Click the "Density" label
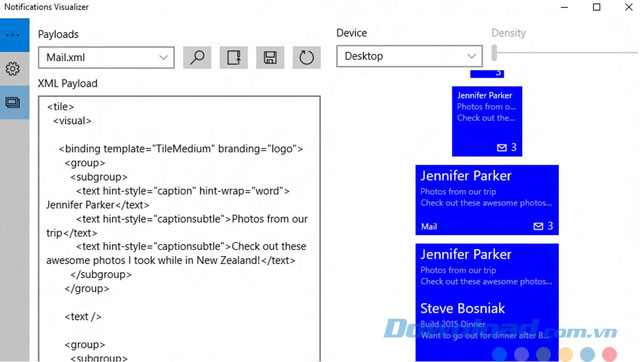The height and width of the screenshot is (362, 640). click(x=509, y=33)
